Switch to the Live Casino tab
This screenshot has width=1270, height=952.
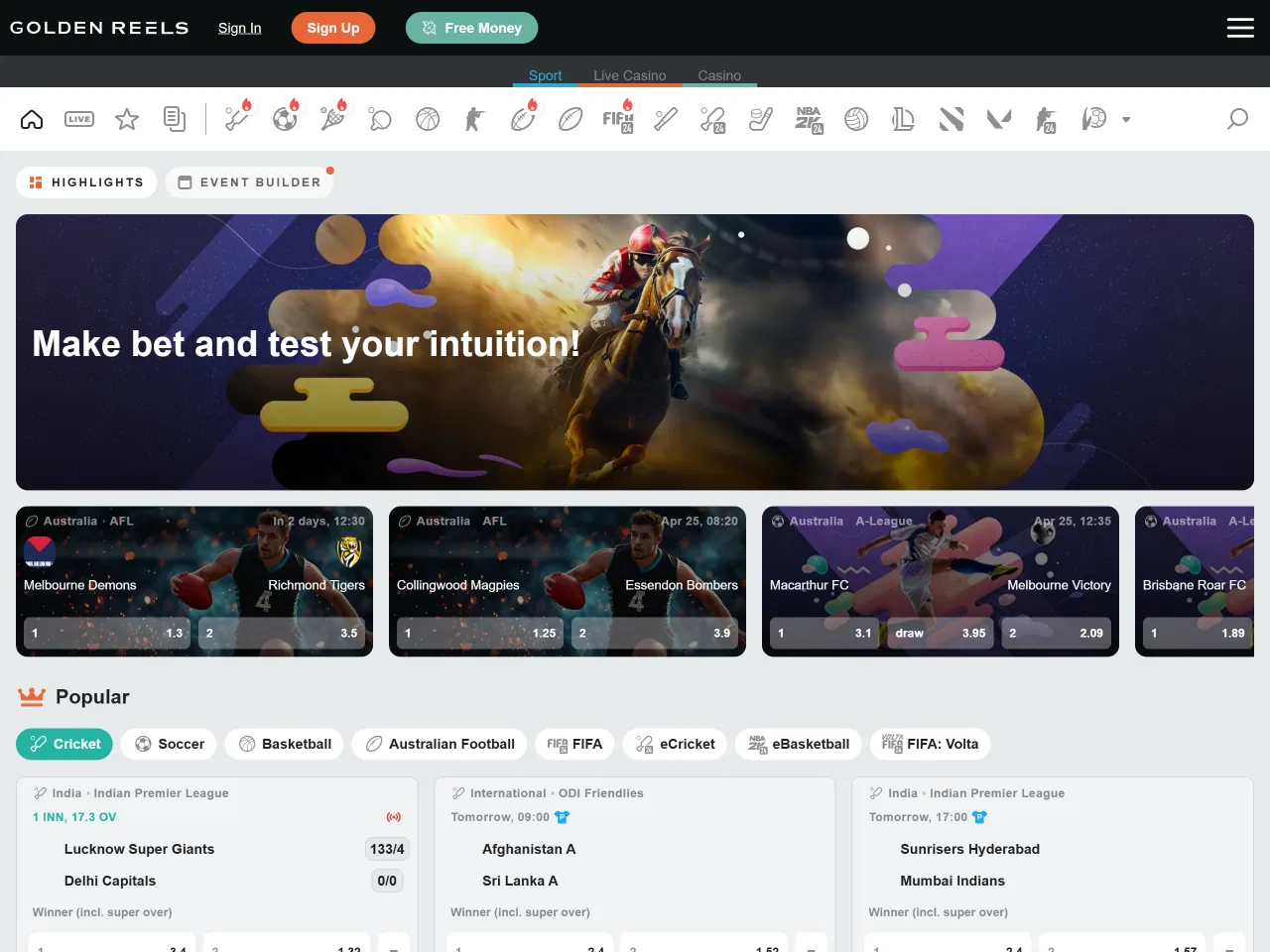pos(630,75)
